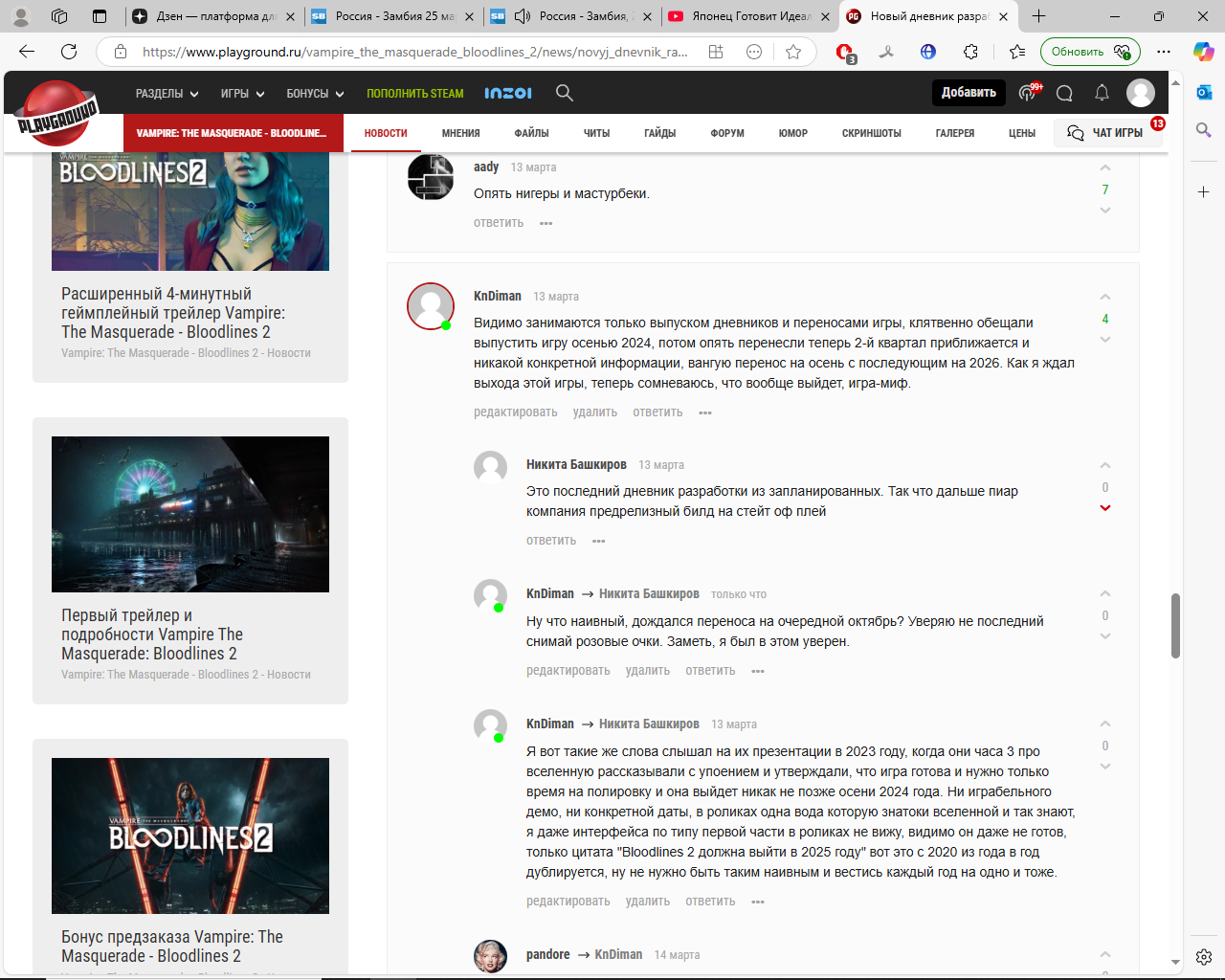Upvote KnDiman's long 13 марта reply
This screenshot has width=1225, height=980.
pyautogui.click(x=1105, y=724)
